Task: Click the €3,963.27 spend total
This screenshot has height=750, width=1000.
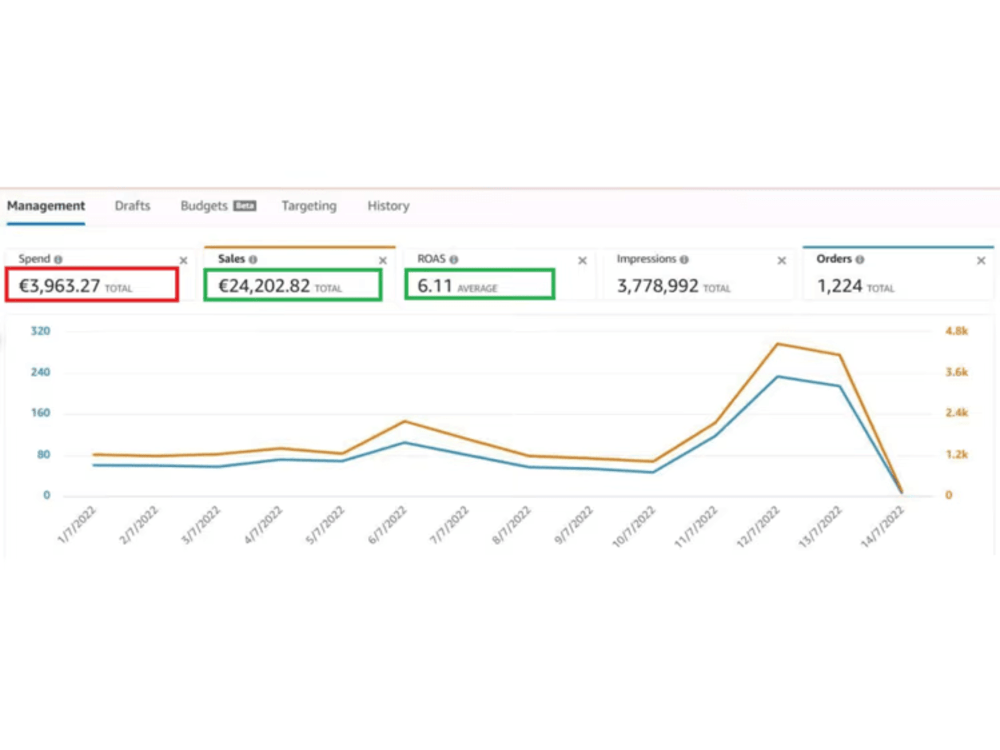Action: pos(59,286)
